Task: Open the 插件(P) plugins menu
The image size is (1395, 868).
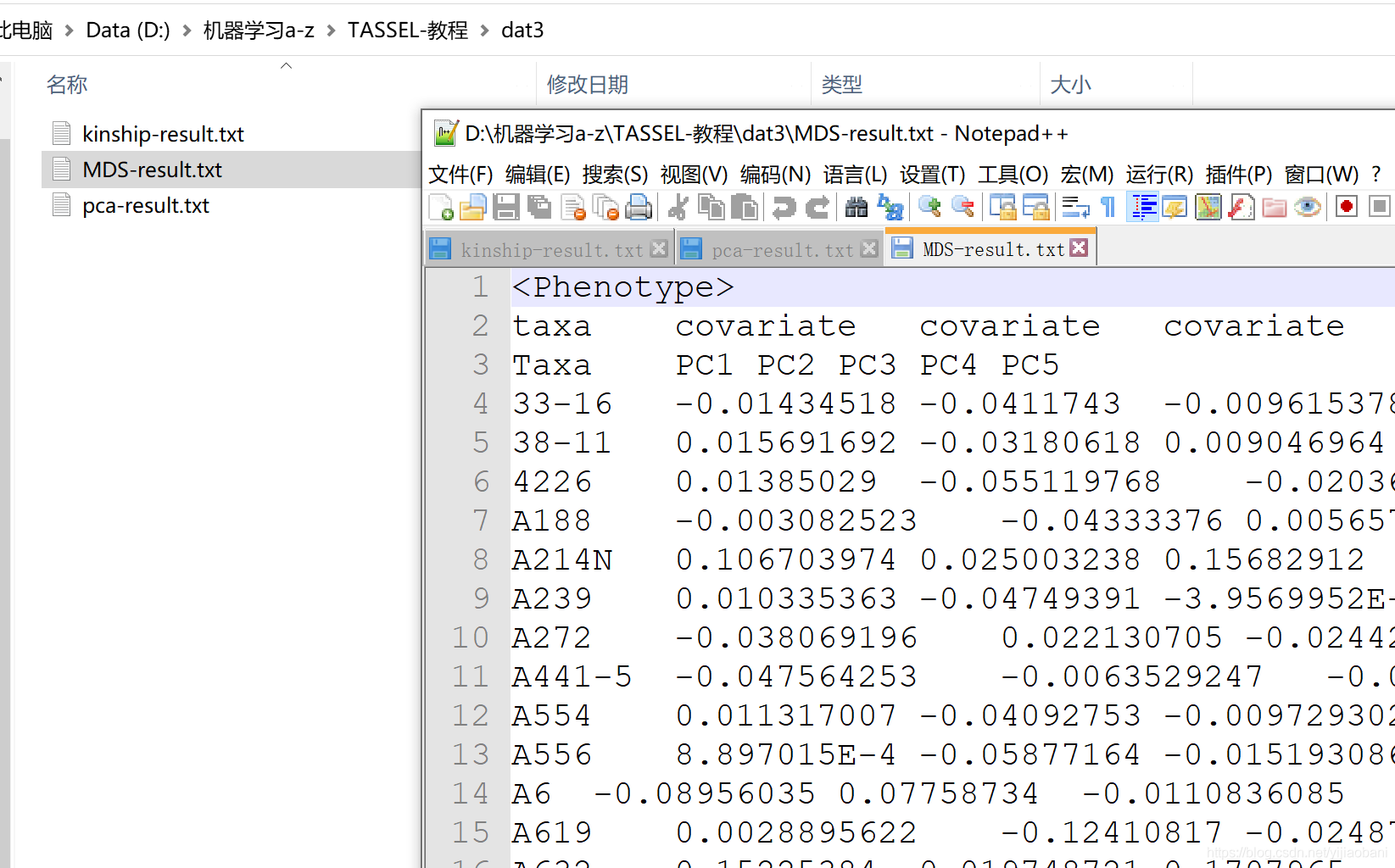Action: point(1237,175)
